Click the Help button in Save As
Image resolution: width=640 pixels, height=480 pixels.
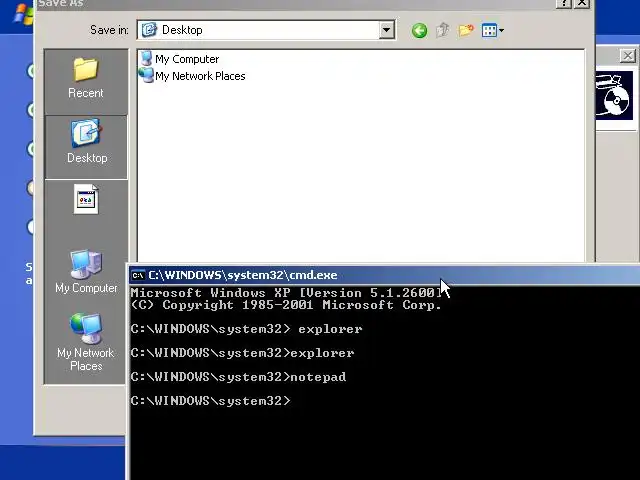564,3
